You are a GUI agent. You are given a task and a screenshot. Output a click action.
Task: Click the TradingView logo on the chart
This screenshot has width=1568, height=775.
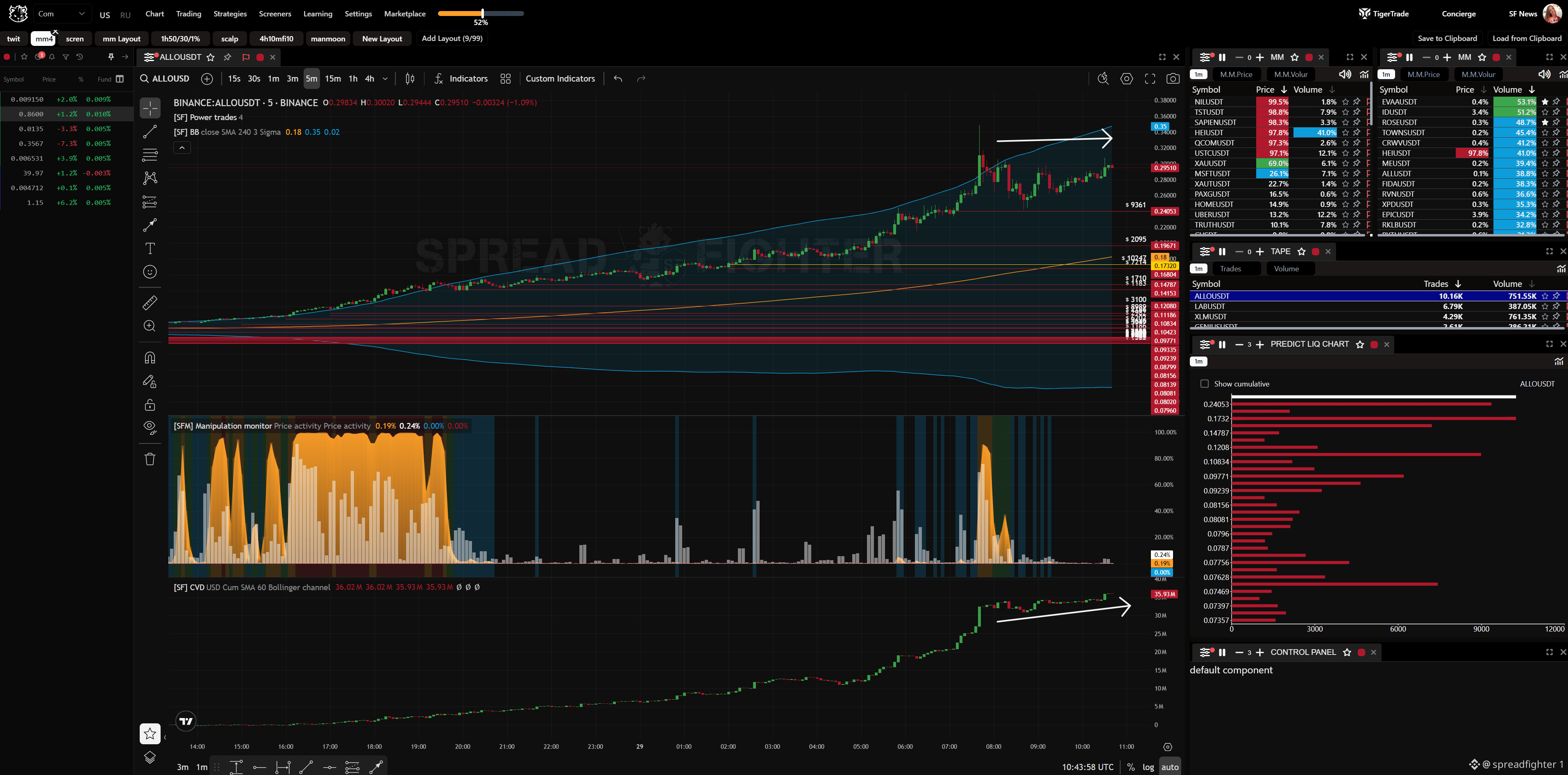186,721
